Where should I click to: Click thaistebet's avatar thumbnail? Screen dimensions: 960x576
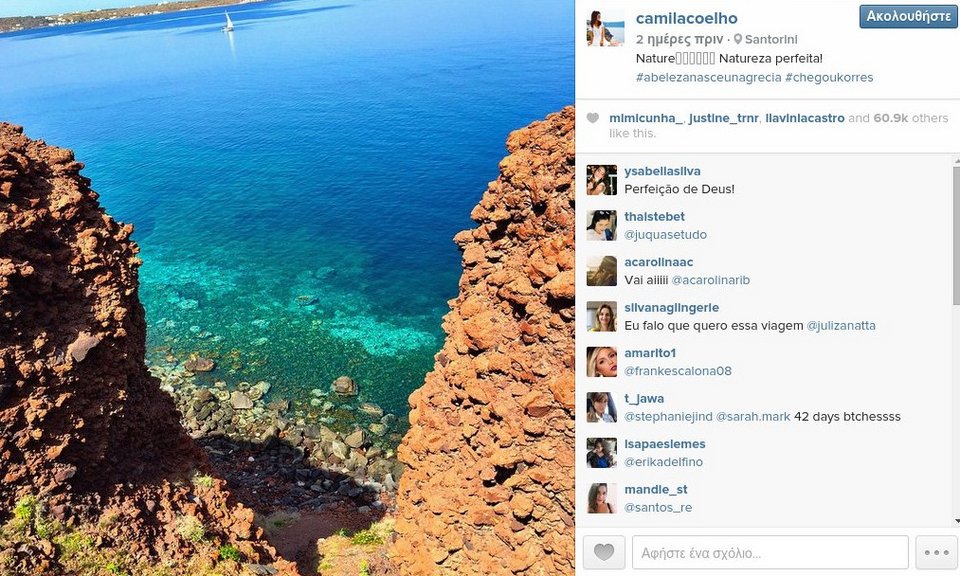pos(602,225)
